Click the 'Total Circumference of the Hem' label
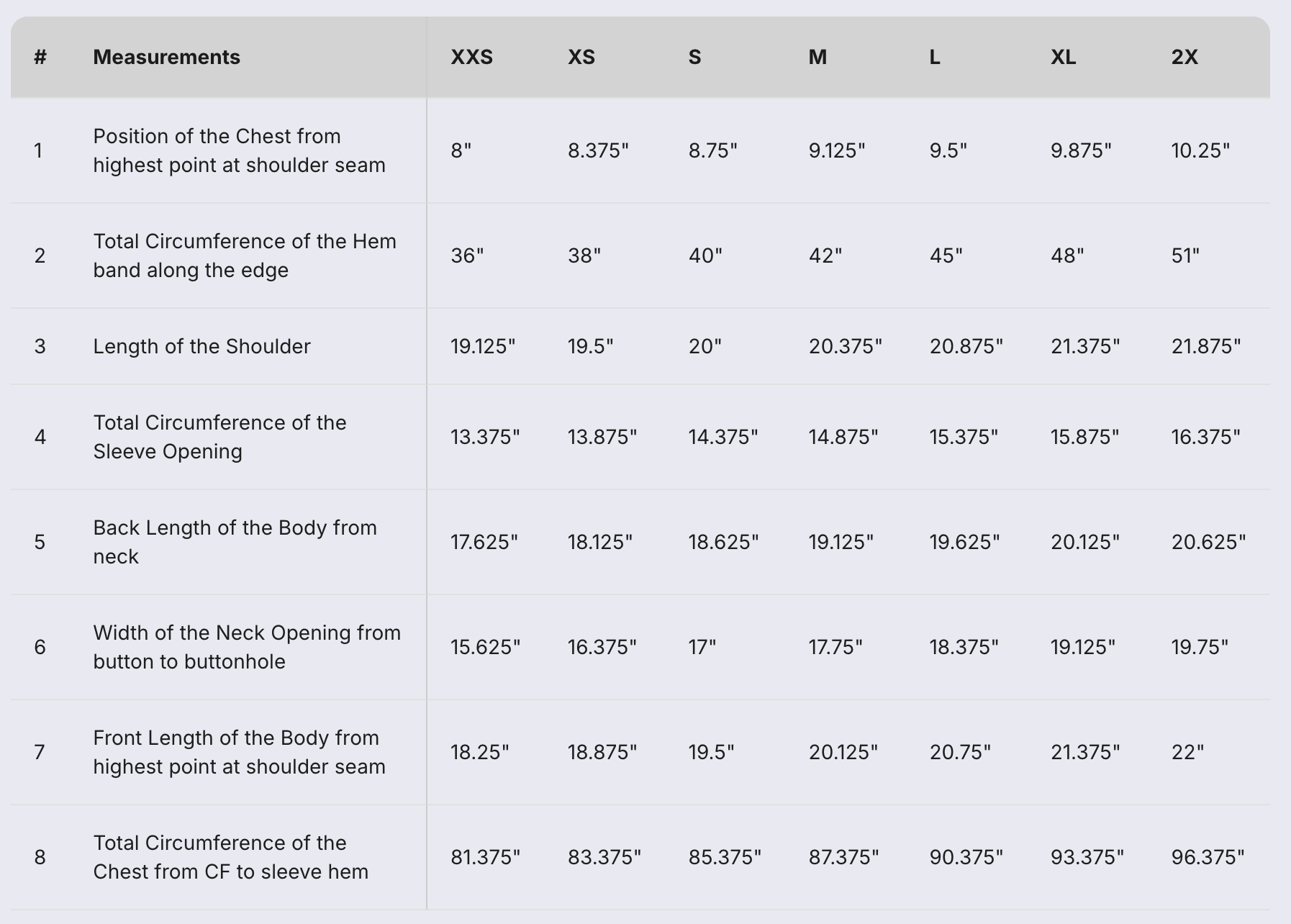This screenshot has height=924, width=1291. tap(245, 255)
